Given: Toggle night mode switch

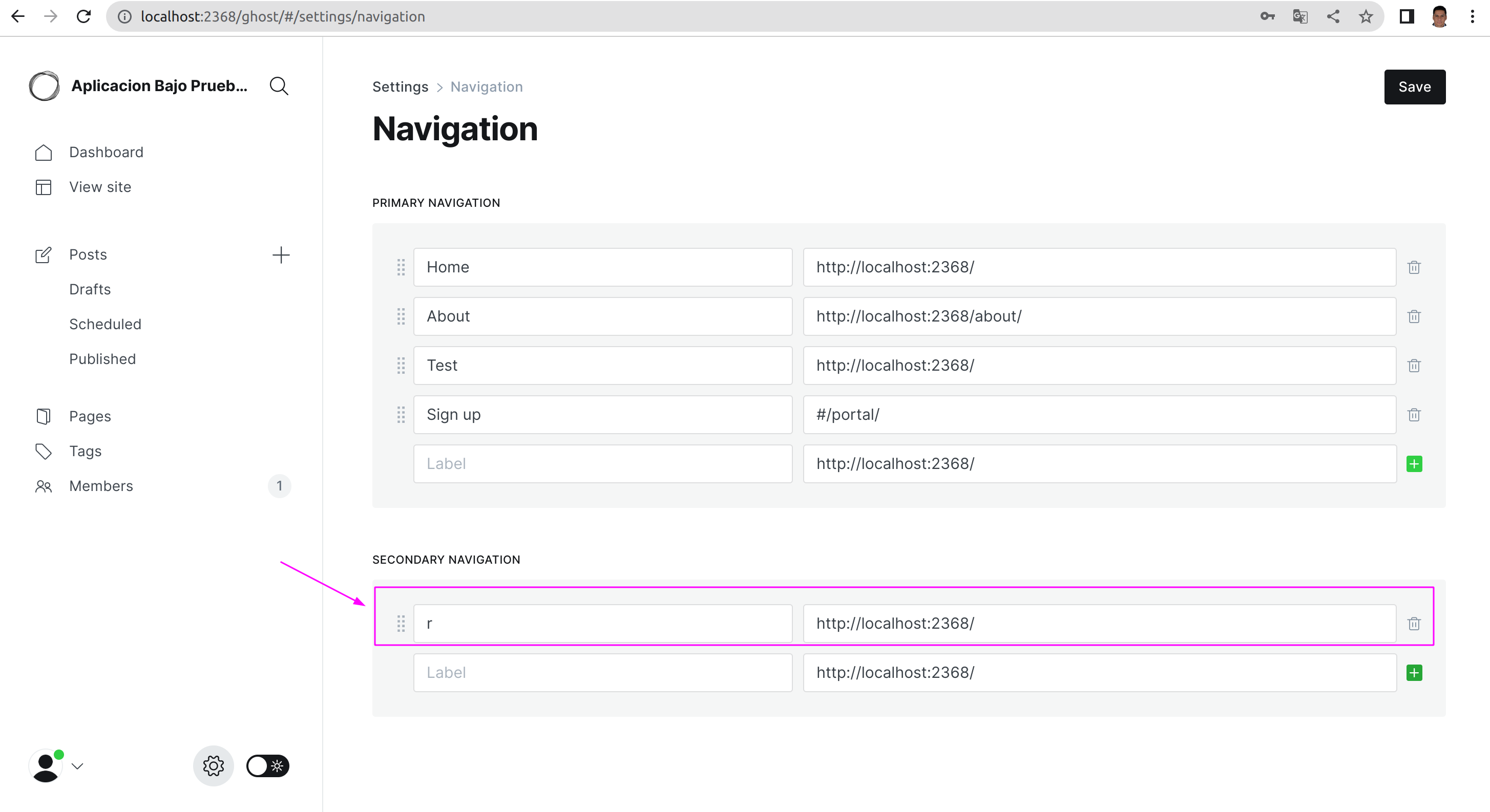Looking at the screenshot, I should click(x=267, y=766).
